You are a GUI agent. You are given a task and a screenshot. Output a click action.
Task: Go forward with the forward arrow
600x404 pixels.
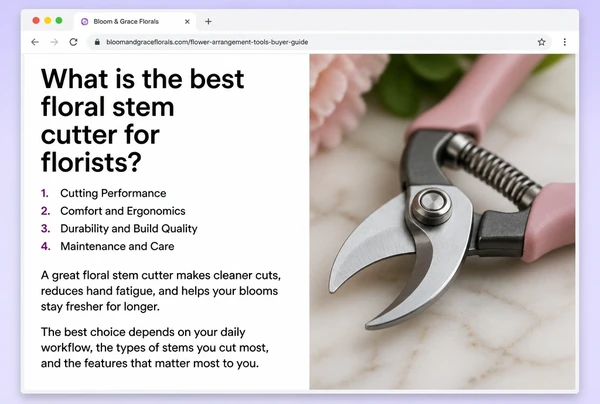(x=54, y=42)
